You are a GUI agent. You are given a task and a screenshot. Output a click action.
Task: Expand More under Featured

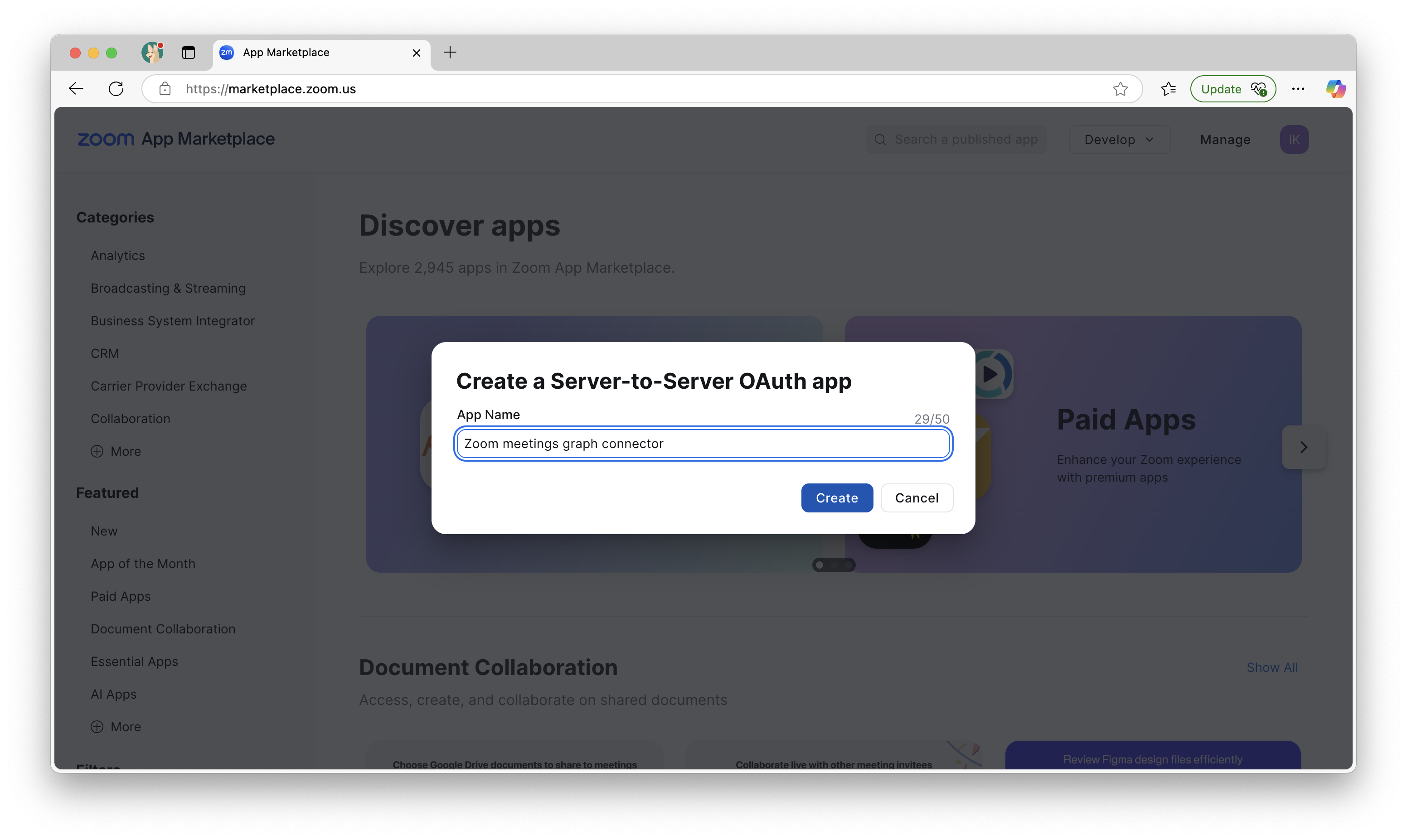tap(116, 727)
